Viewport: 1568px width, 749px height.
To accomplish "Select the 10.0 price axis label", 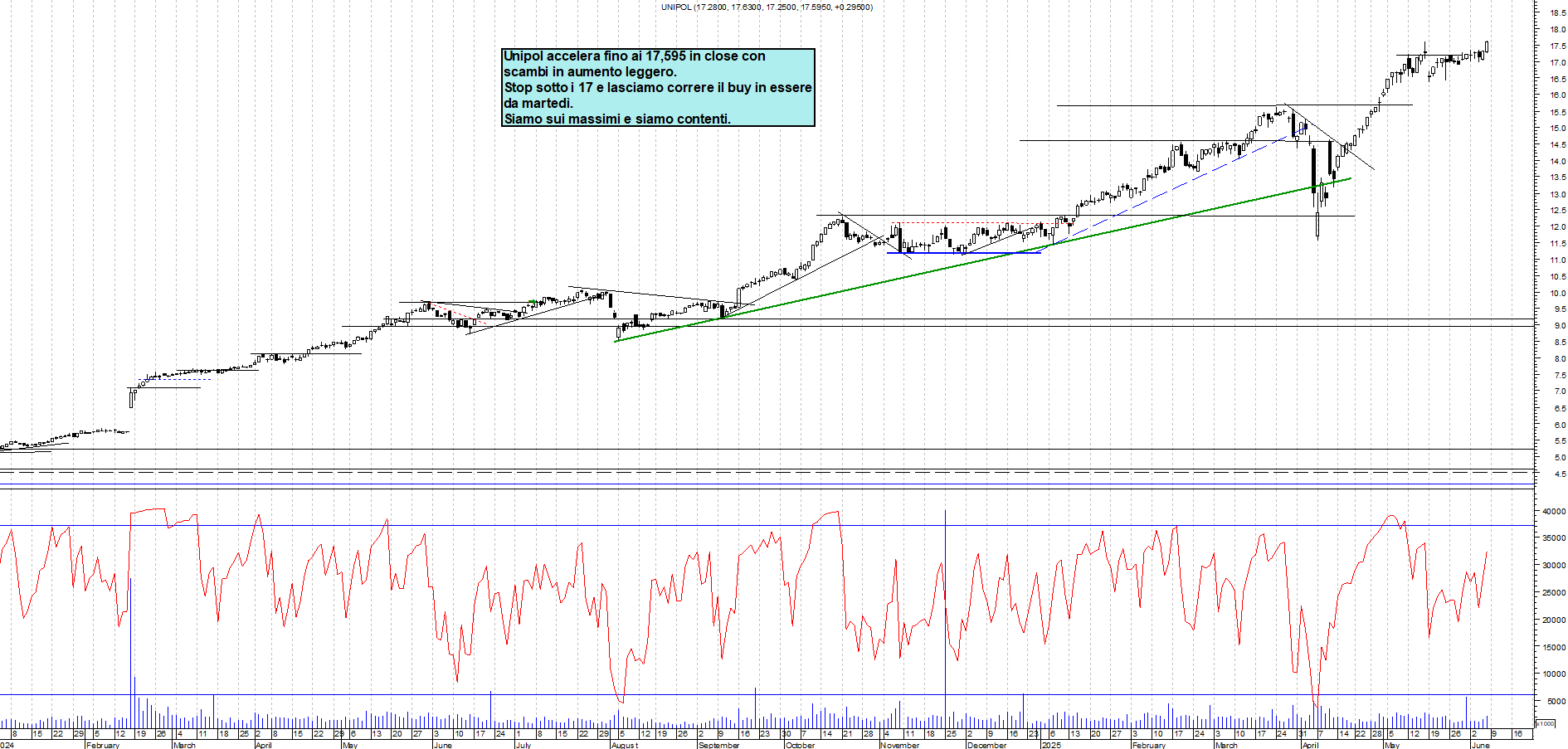I will click(x=1557, y=293).
